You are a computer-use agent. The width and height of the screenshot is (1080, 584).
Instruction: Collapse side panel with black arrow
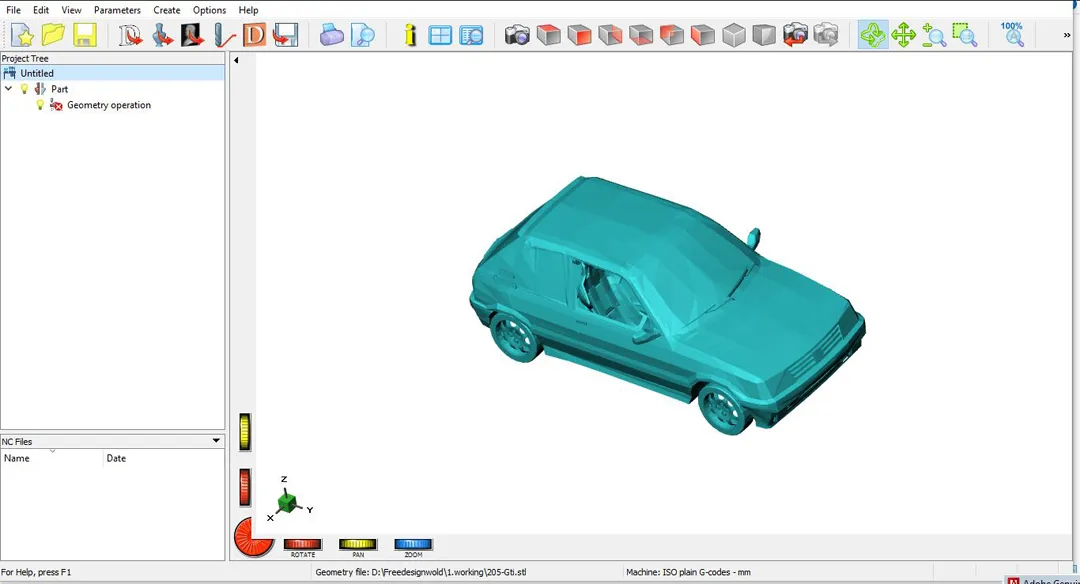(236, 60)
